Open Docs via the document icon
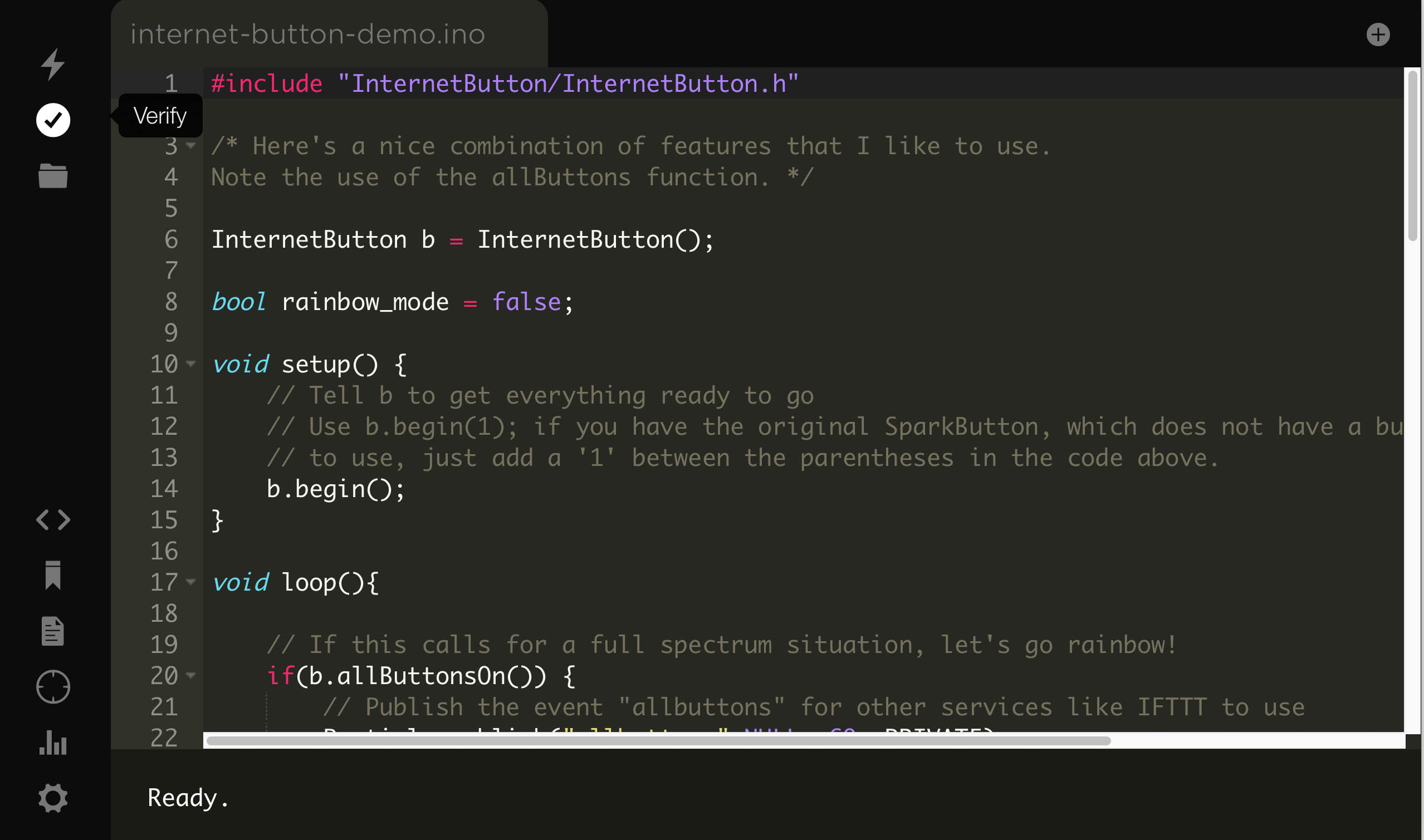The height and width of the screenshot is (840, 1424). tap(53, 631)
